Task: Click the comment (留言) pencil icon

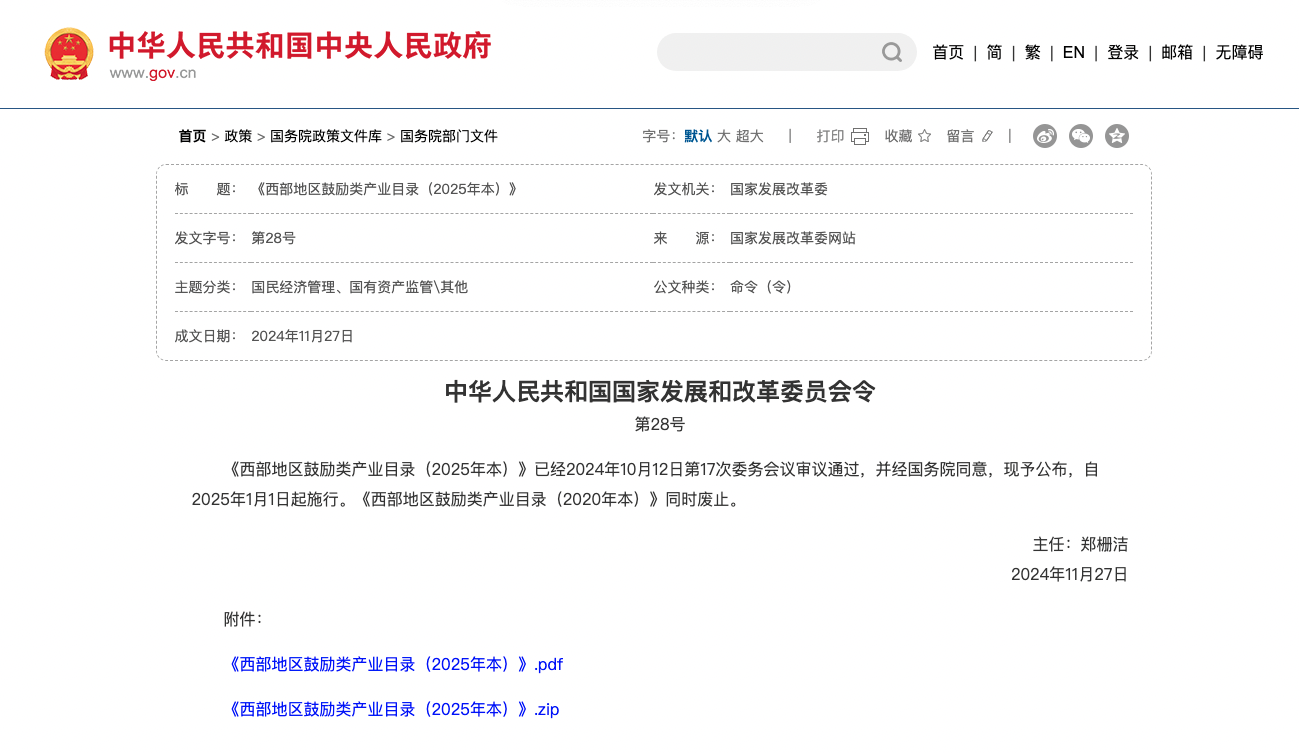Action: (x=987, y=136)
